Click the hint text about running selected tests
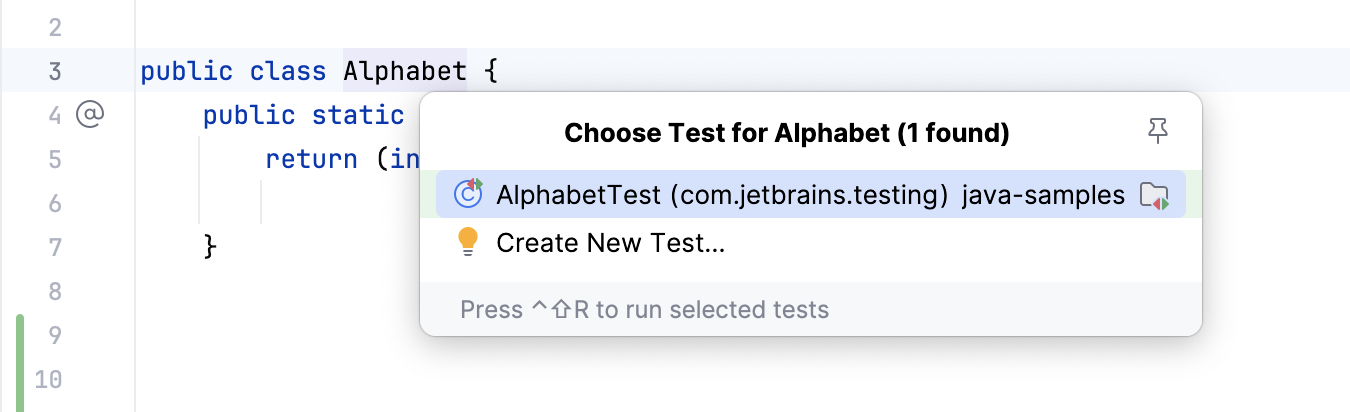Screen dimensions: 1350x412 pyautogui.click(x=644, y=310)
